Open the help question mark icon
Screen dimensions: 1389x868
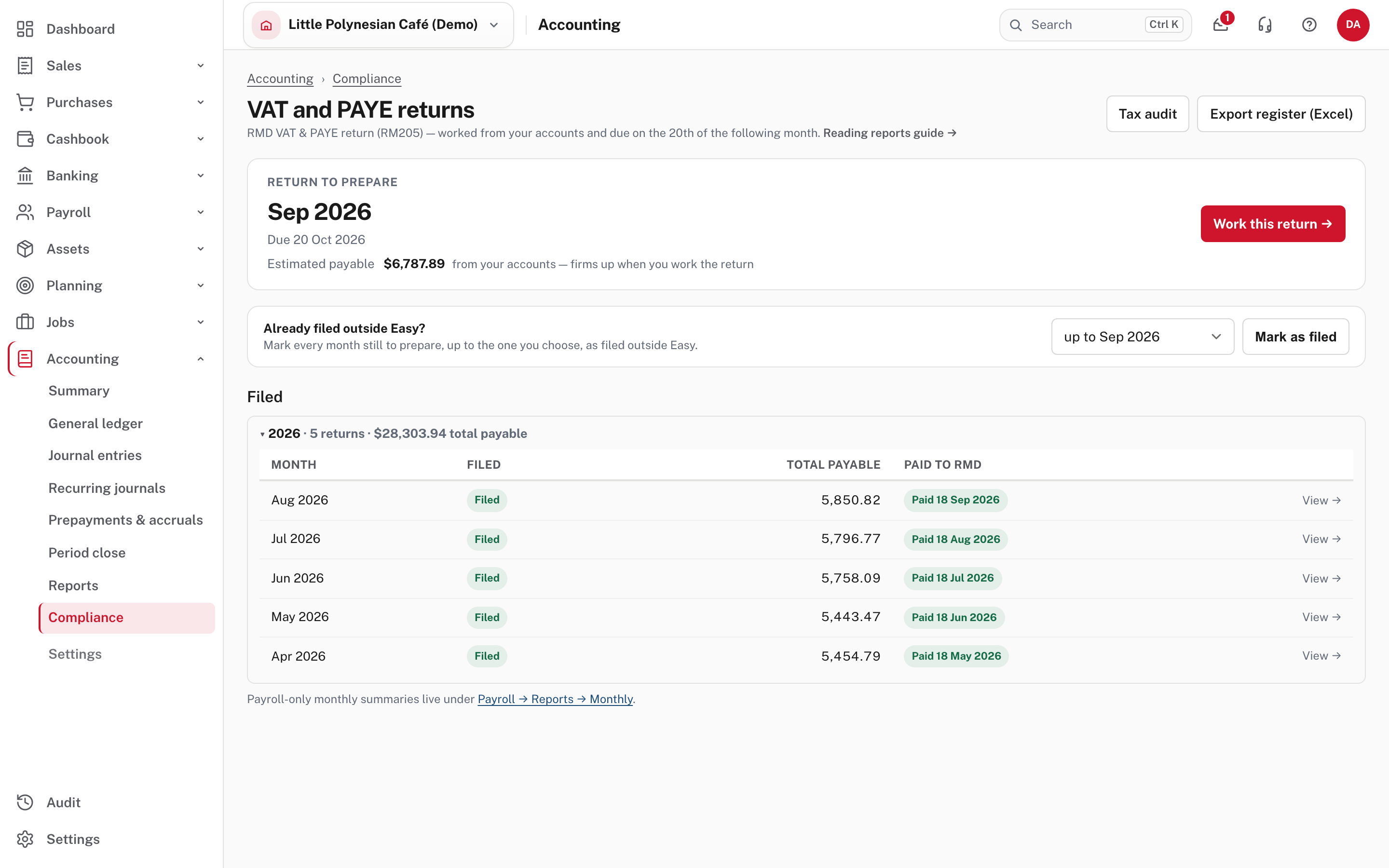1309,25
